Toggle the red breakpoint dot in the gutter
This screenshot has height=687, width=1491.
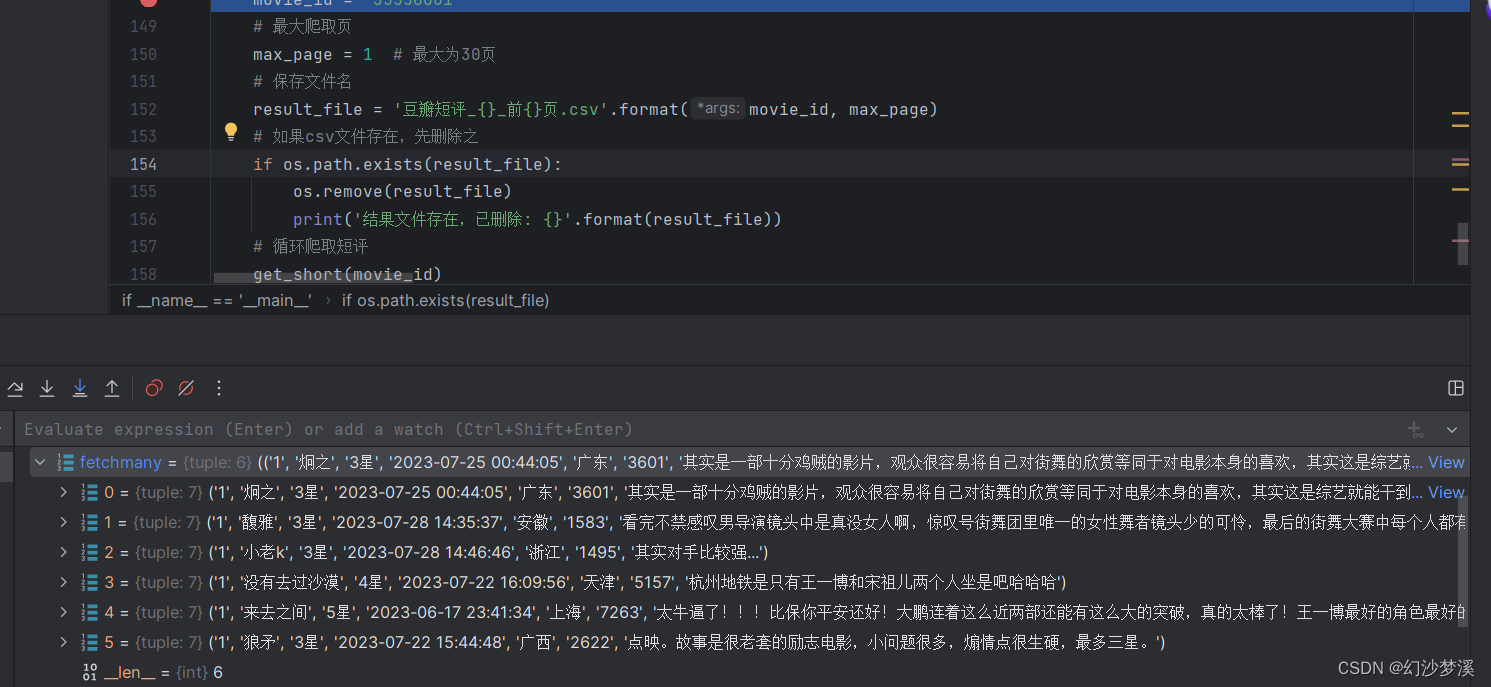(x=148, y=4)
